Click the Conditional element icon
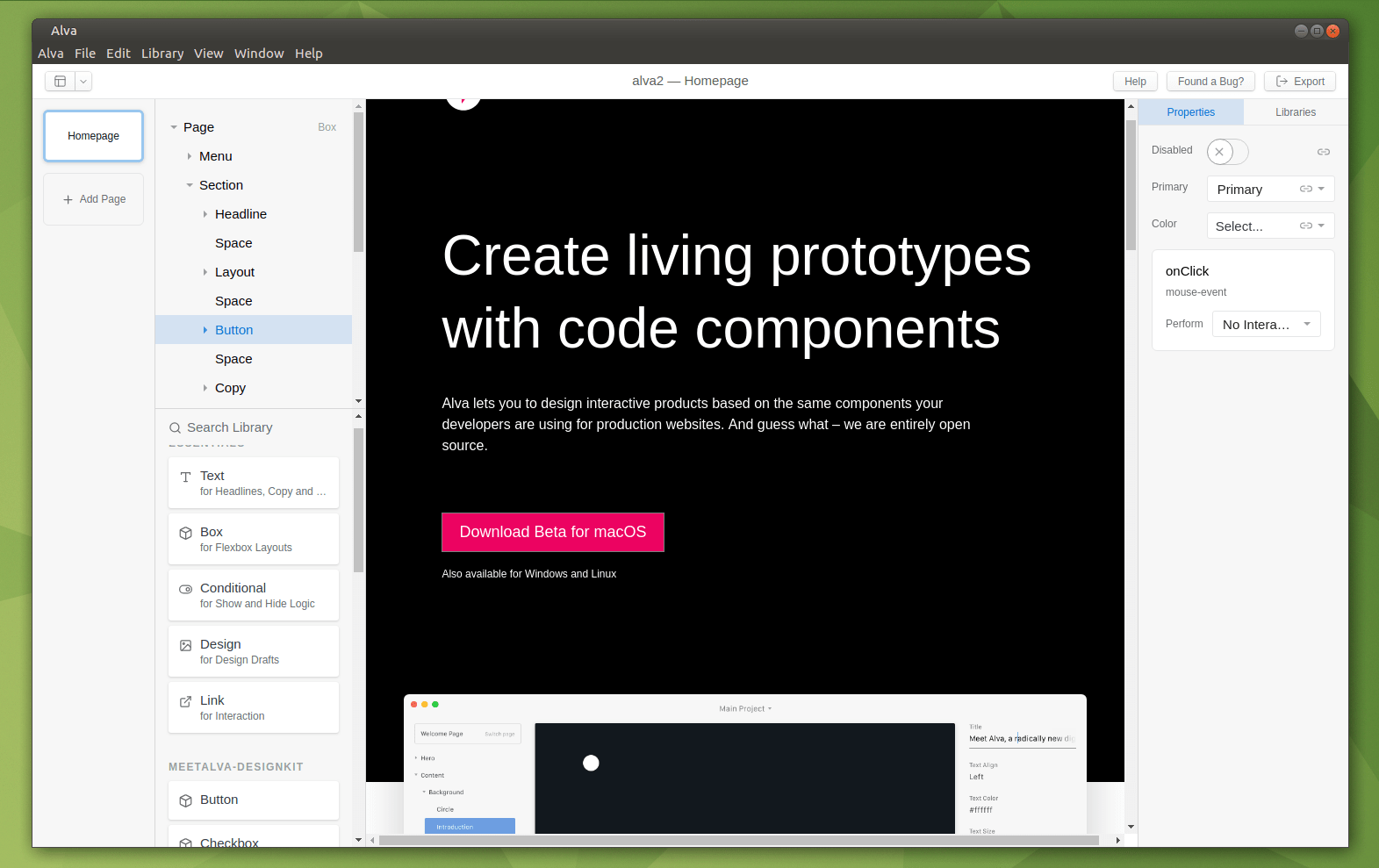The height and width of the screenshot is (868, 1379). pos(185,589)
